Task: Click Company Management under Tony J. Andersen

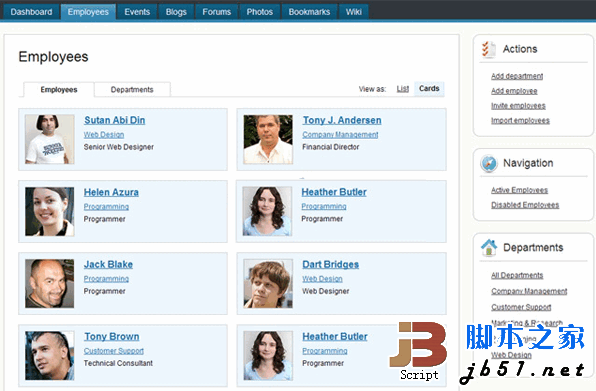Action: (x=340, y=135)
